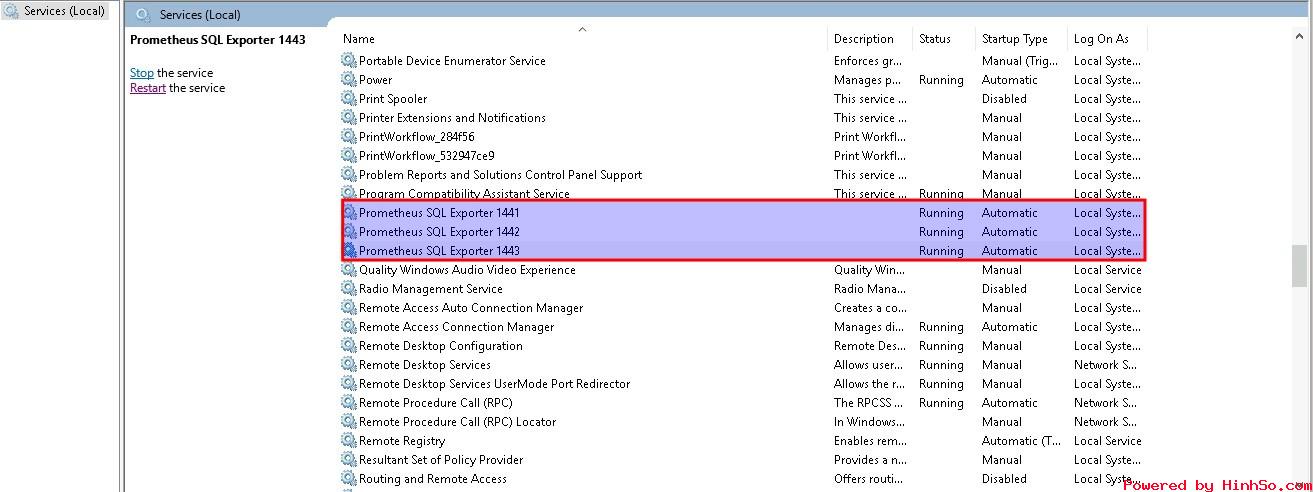
Task: Stop the selected Prometheus service via Stop link
Action: (x=142, y=73)
